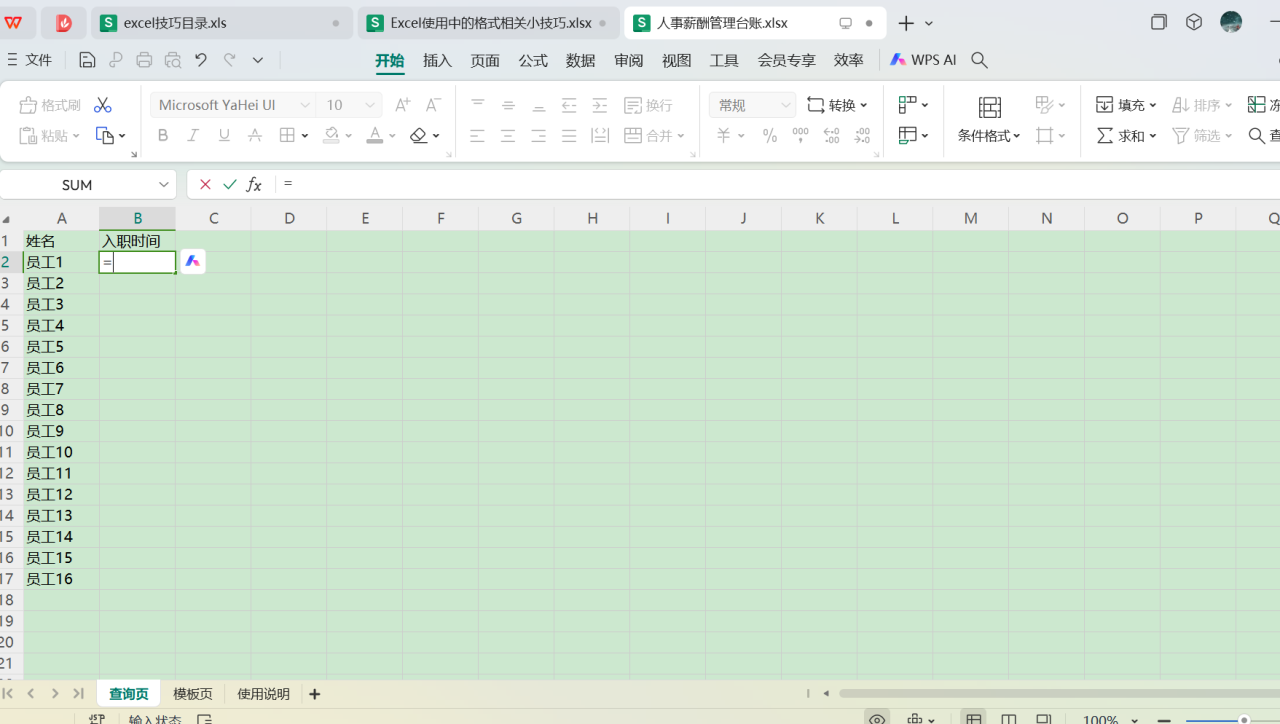This screenshot has height=724, width=1280.
Task: Open WPS AI assistant
Action: click(923, 60)
